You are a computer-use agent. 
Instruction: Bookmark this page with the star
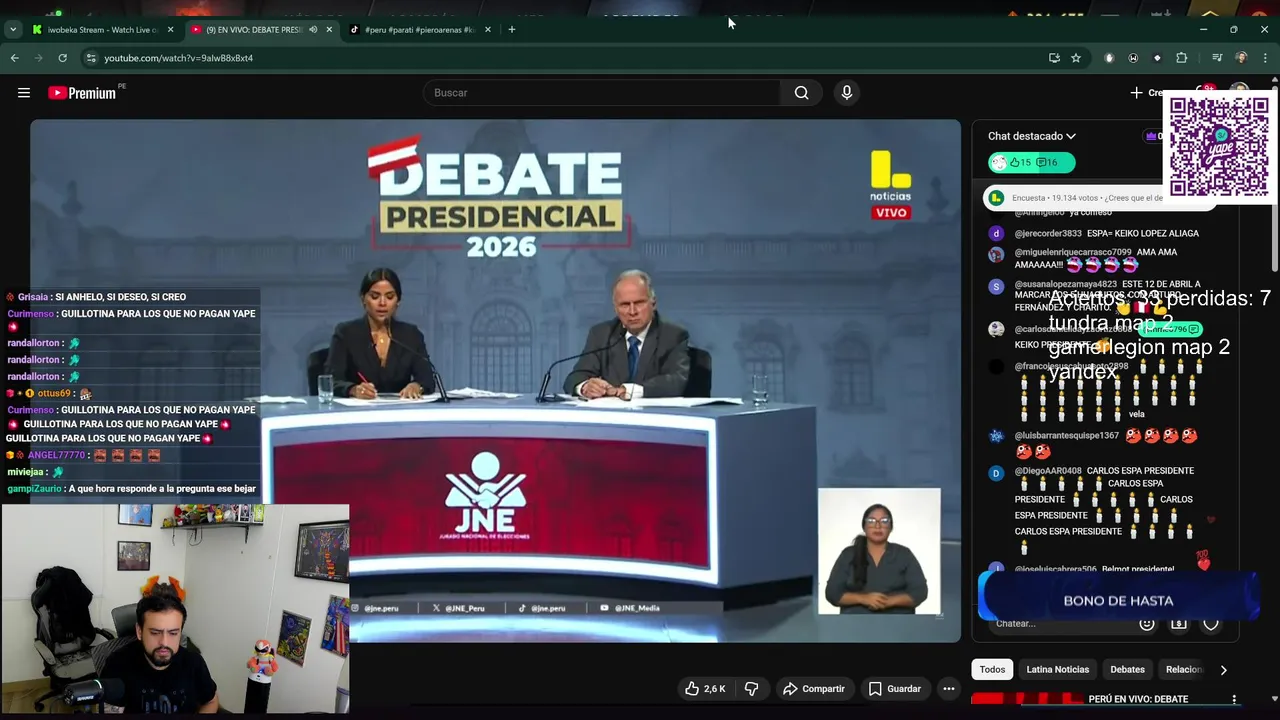point(1076,58)
